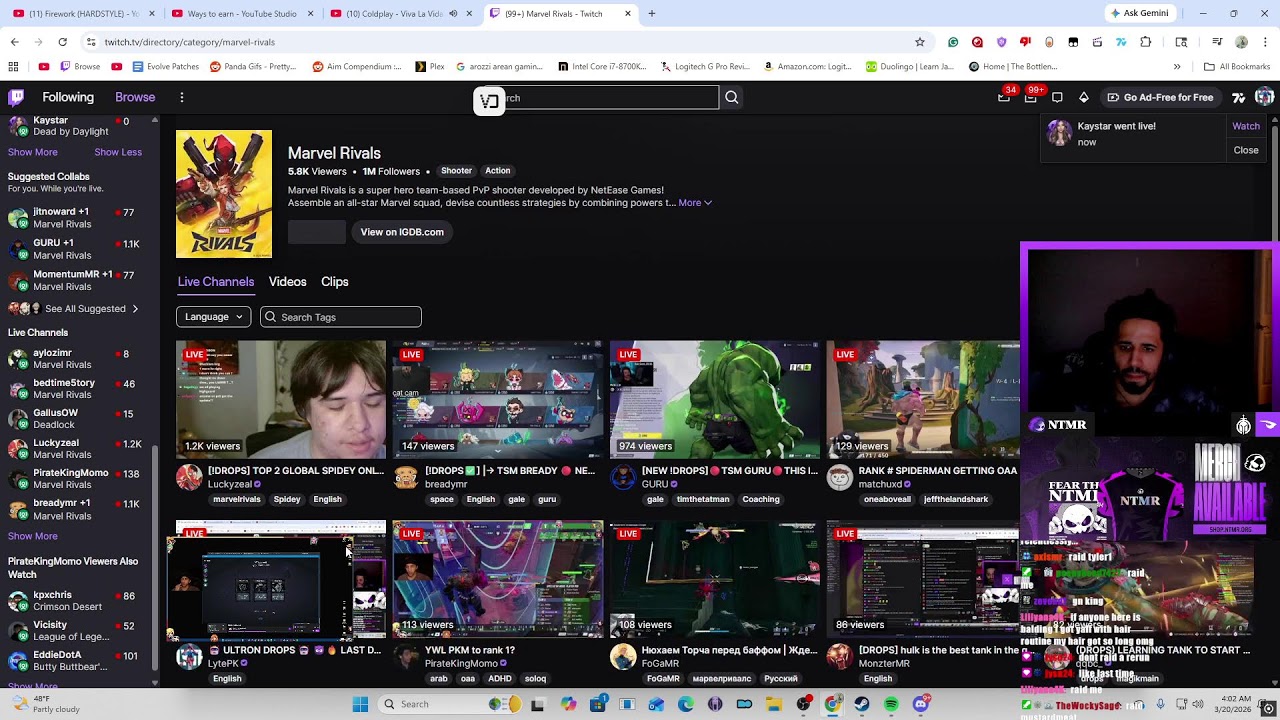Go back to the previous page
This screenshot has height=720, width=1280.
click(x=14, y=42)
